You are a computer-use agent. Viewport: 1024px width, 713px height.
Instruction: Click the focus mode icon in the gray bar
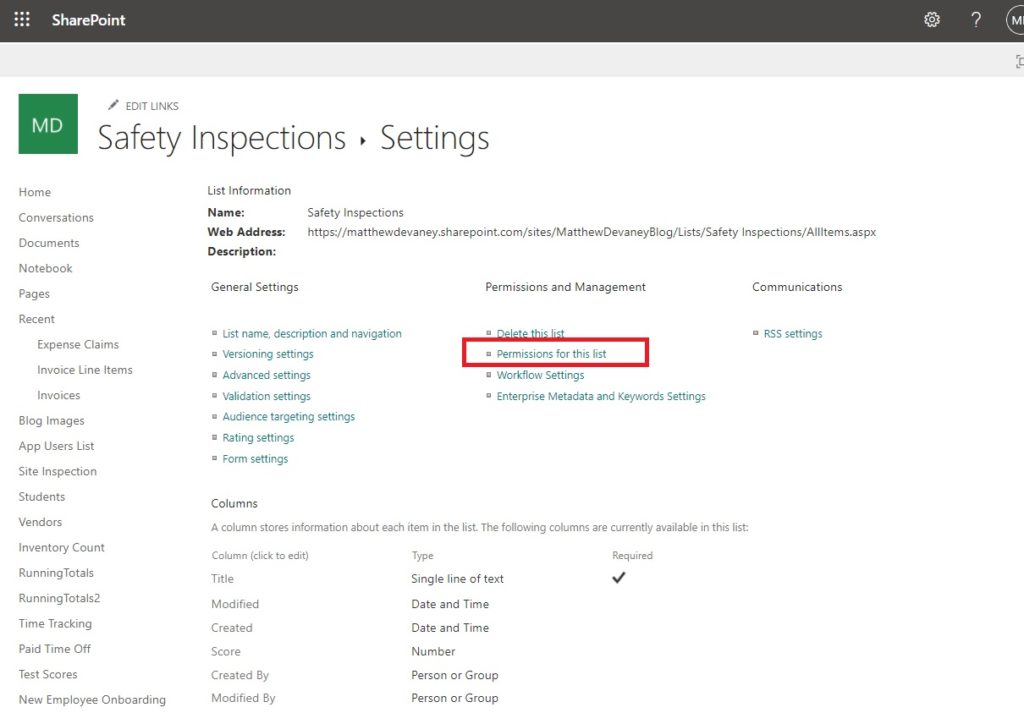click(x=1019, y=61)
